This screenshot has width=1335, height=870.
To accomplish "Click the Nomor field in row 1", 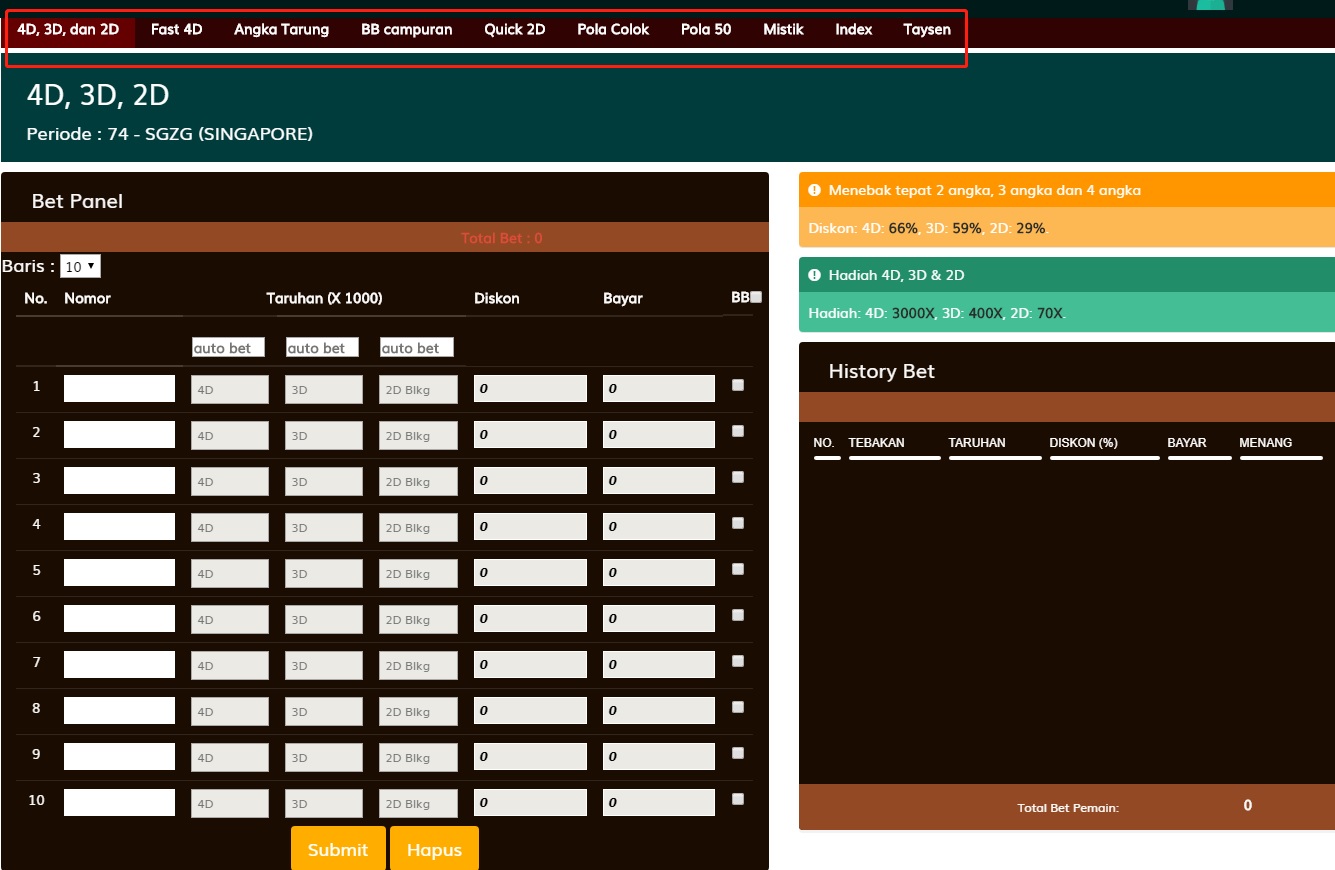I will pos(119,389).
